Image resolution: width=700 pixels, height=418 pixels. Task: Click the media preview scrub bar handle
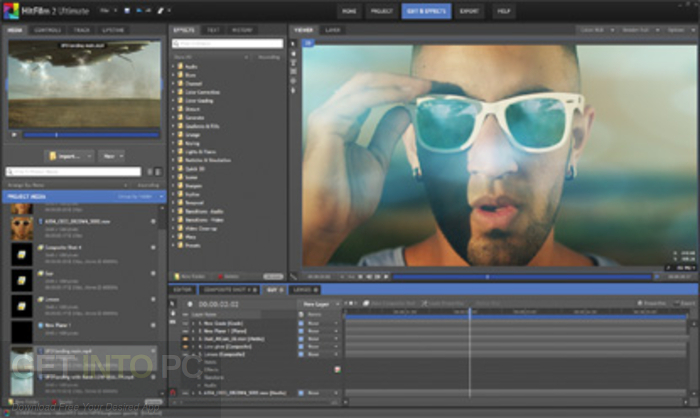[x=56, y=134]
